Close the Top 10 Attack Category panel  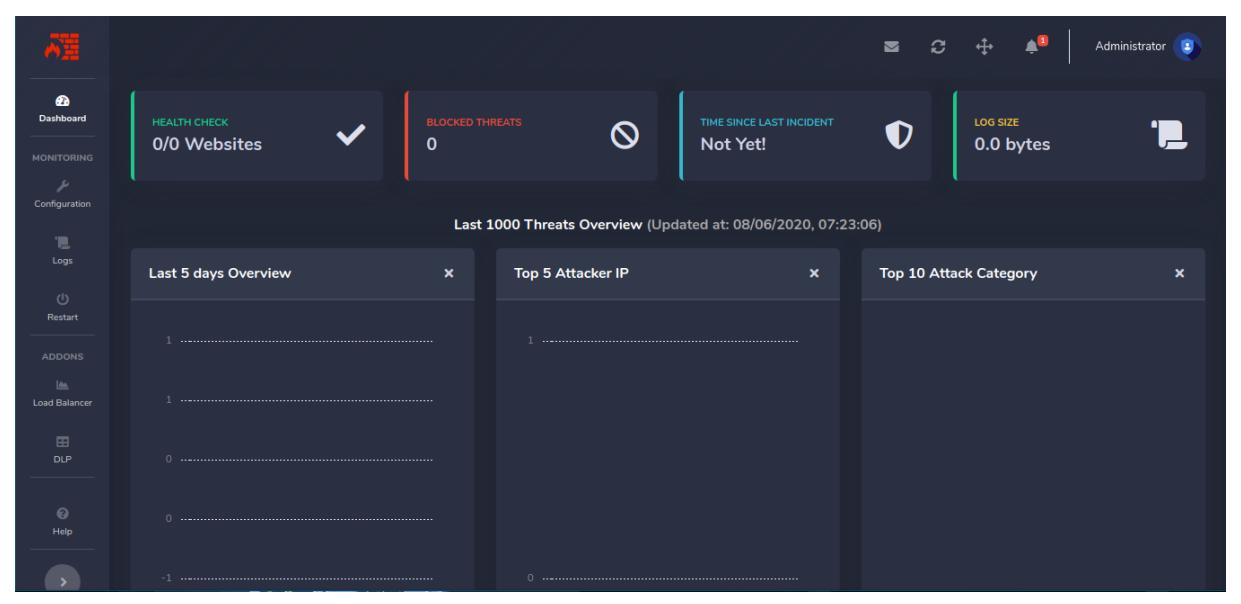1179,273
